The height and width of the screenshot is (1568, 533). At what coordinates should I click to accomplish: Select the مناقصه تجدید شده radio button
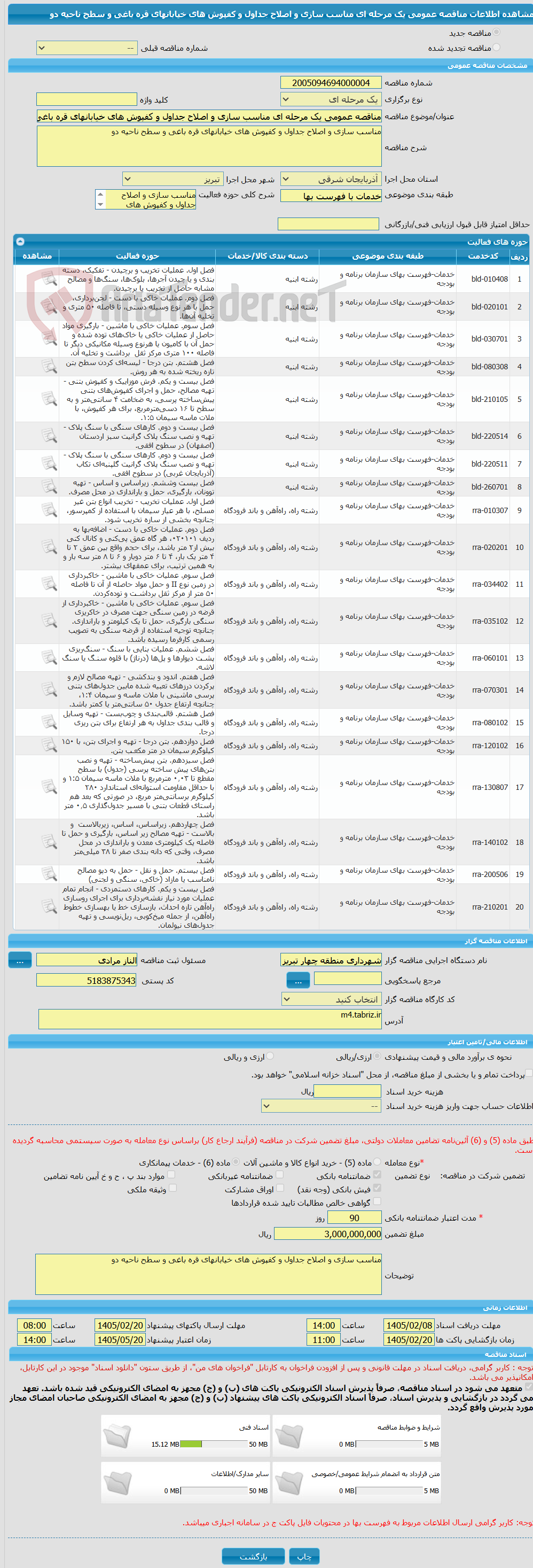(x=497, y=48)
